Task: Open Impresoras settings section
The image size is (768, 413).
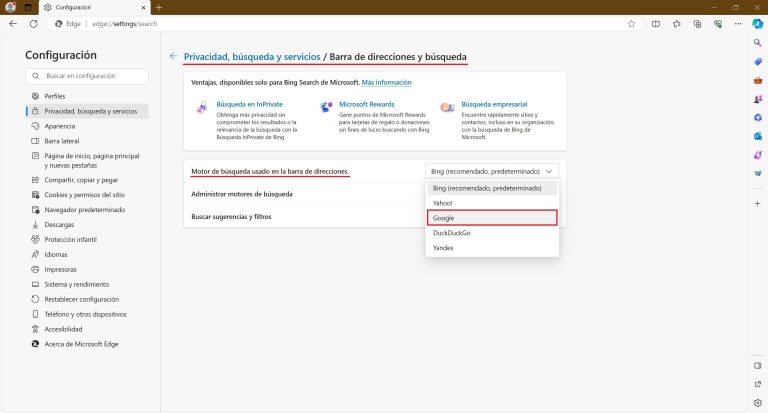Action: pyautogui.click(x=87, y=269)
